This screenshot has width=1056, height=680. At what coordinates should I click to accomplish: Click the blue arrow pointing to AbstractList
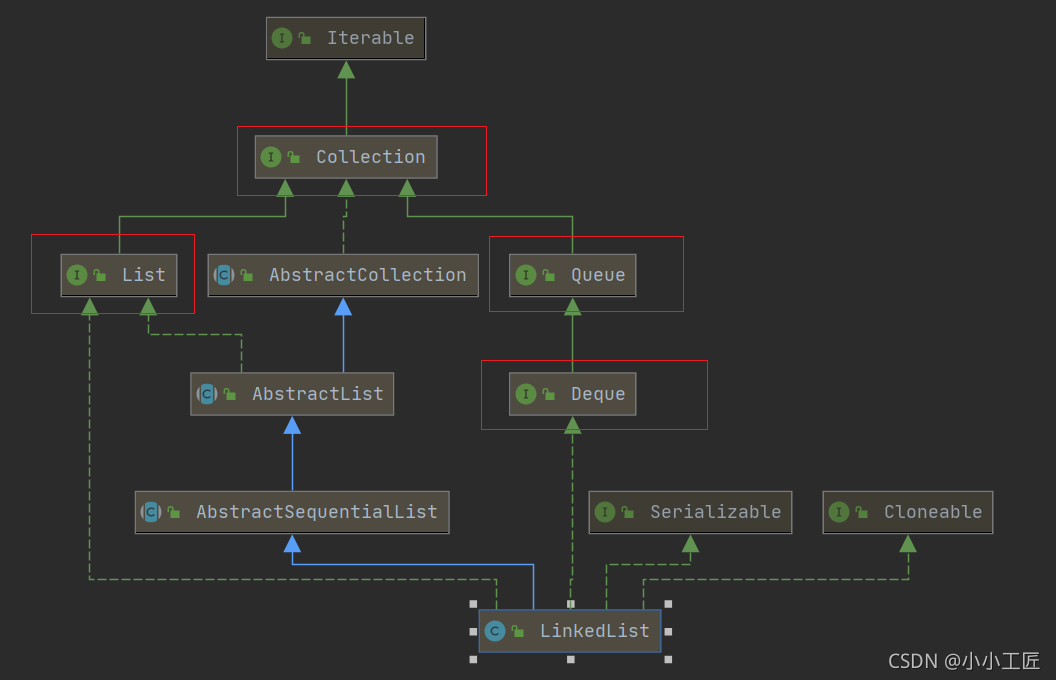pyautogui.click(x=291, y=426)
